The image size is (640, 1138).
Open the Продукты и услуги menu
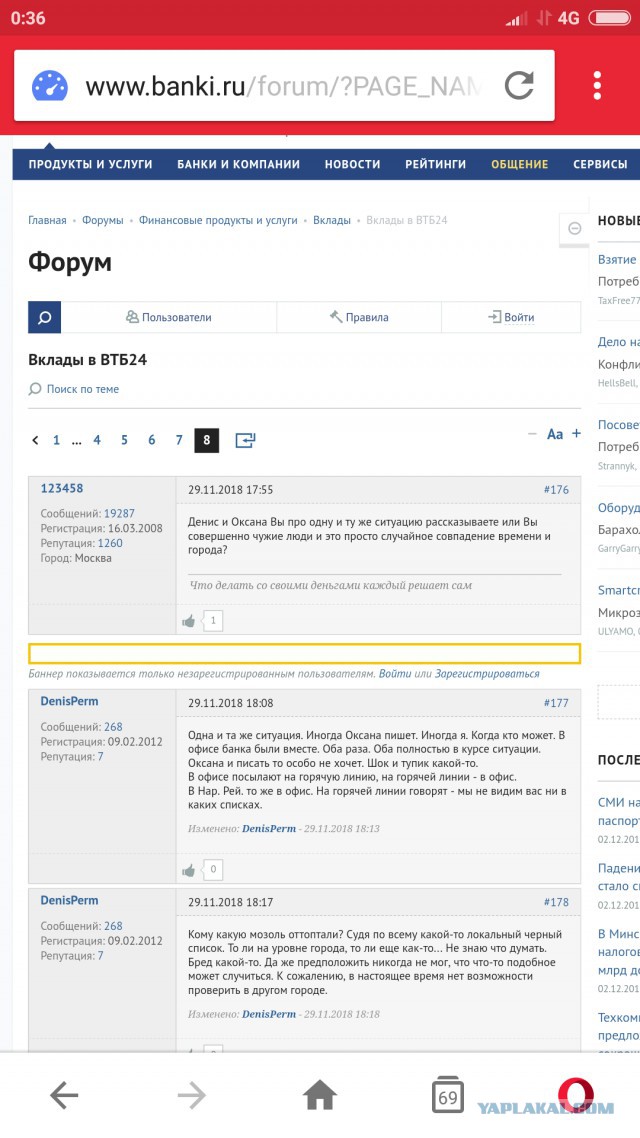[x=91, y=164]
